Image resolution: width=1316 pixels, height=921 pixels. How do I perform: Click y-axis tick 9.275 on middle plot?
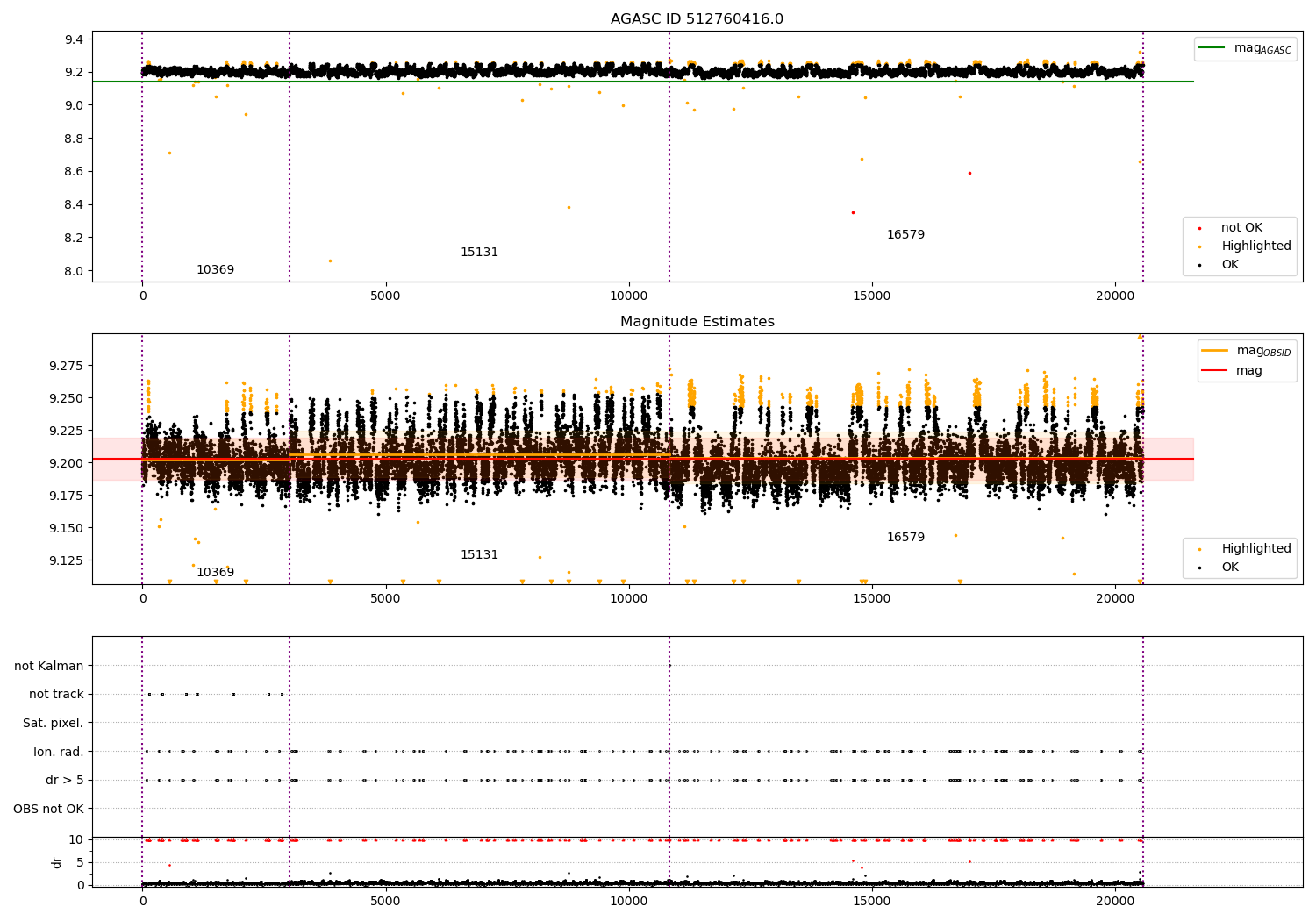(x=67, y=366)
